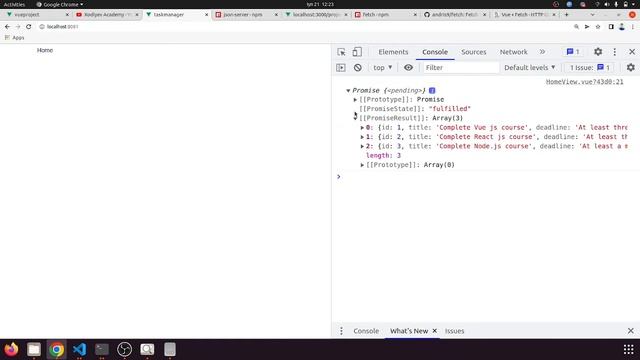
Task: Open the Network tab
Action: [513, 52]
